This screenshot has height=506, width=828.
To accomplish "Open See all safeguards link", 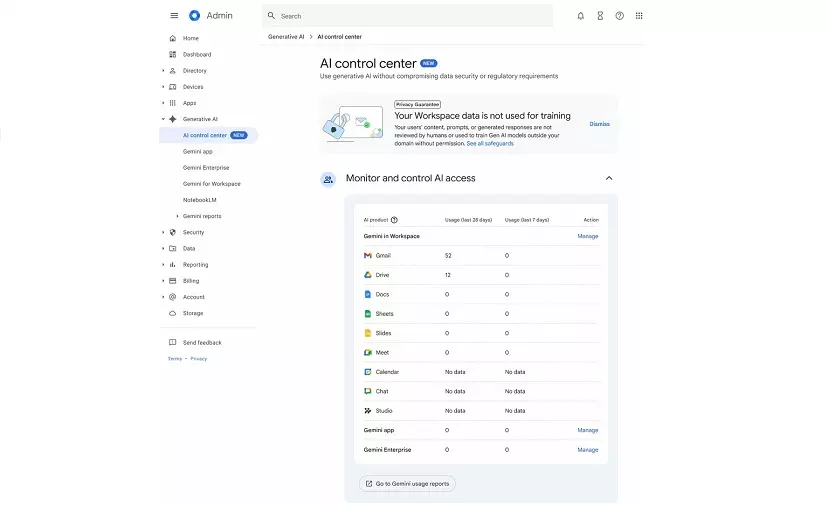I will (490, 144).
